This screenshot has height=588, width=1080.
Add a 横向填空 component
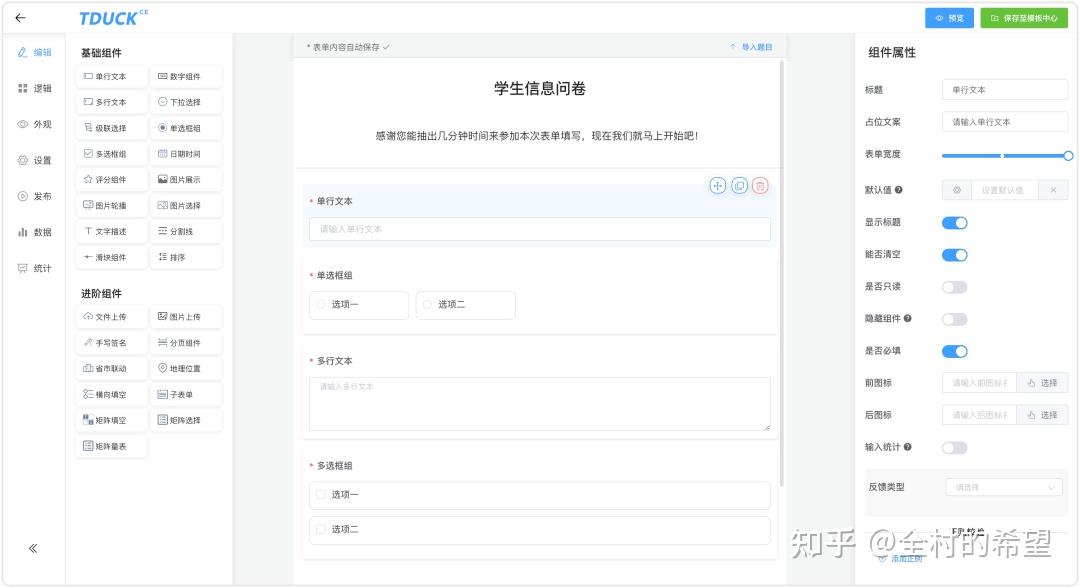(x=112, y=395)
